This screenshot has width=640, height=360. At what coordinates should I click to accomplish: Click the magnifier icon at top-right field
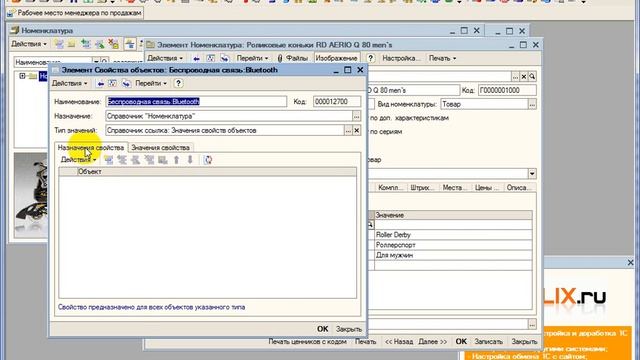coord(532,77)
